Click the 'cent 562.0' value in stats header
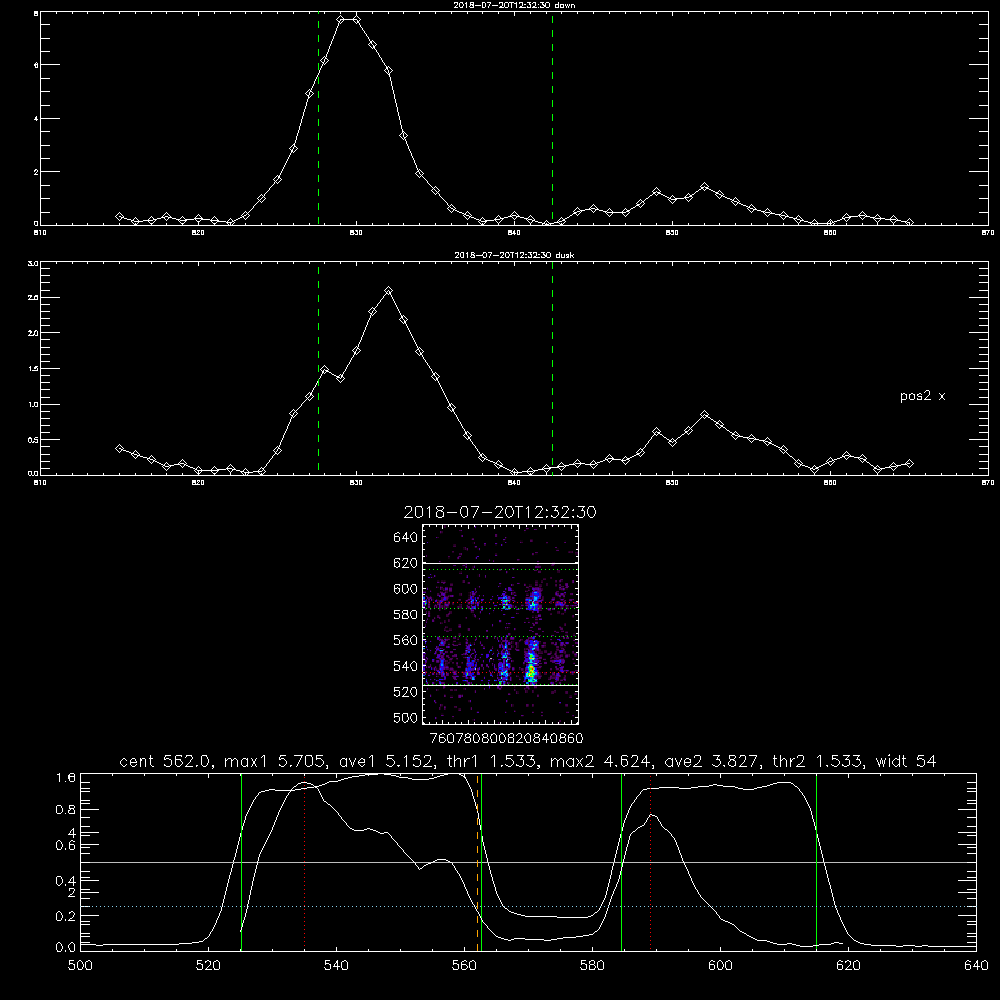This screenshot has height=1000, width=1000. pyautogui.click(x=165, y=761)
